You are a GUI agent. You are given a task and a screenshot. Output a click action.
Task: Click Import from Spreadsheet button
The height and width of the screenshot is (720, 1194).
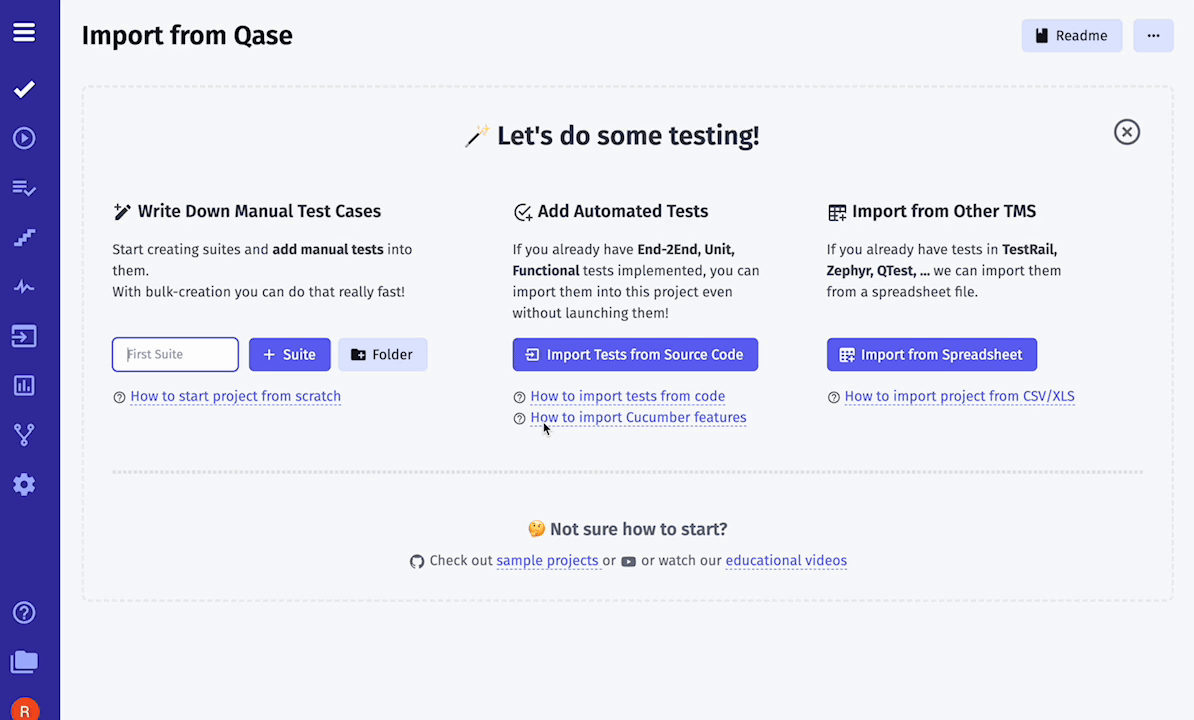(931, 355)
